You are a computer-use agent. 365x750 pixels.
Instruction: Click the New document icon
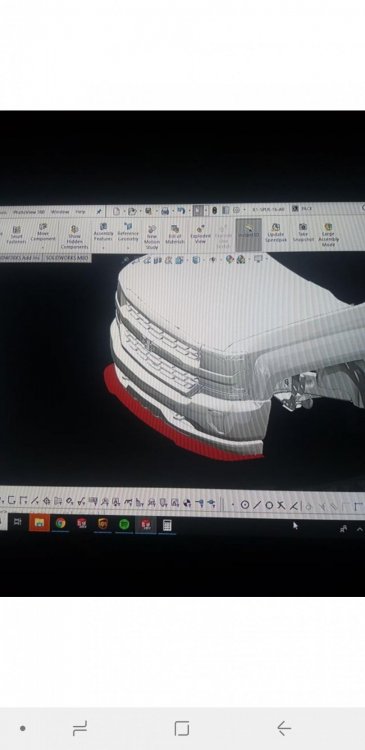point(116,211)
